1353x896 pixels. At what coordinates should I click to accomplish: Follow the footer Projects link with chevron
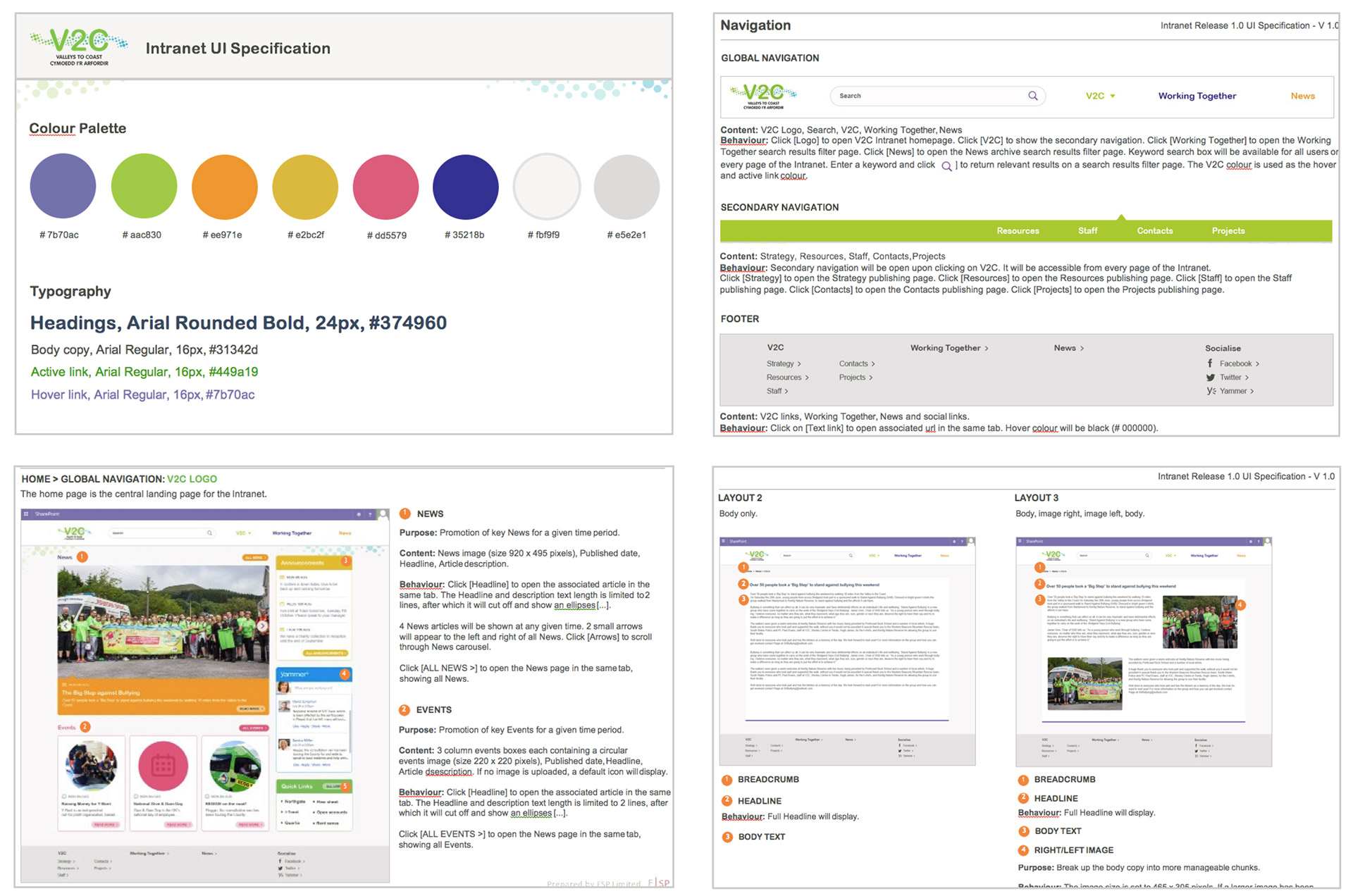pyautogui.click(x=855, y=378)
